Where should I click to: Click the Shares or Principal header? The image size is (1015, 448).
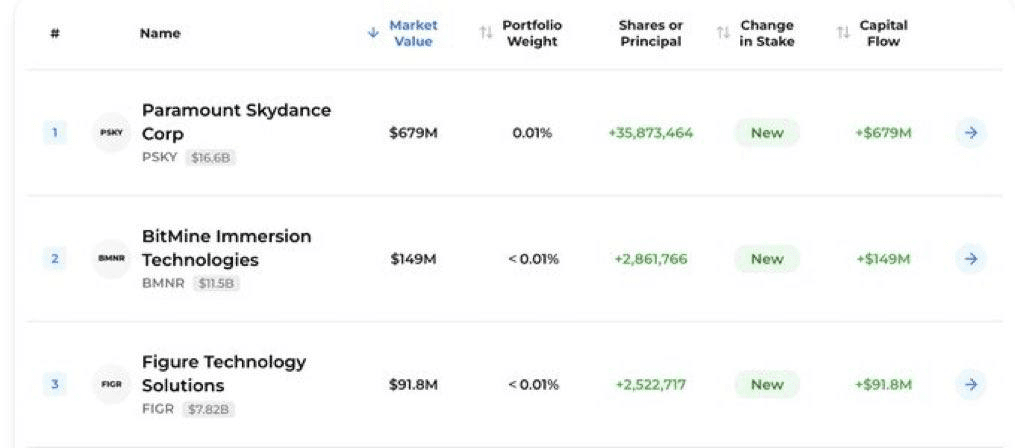point(650,33)
